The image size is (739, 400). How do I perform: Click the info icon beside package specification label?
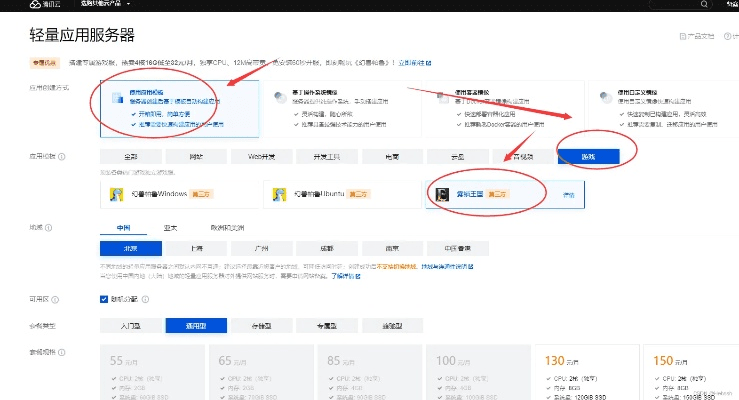click(x=62, y=352)
